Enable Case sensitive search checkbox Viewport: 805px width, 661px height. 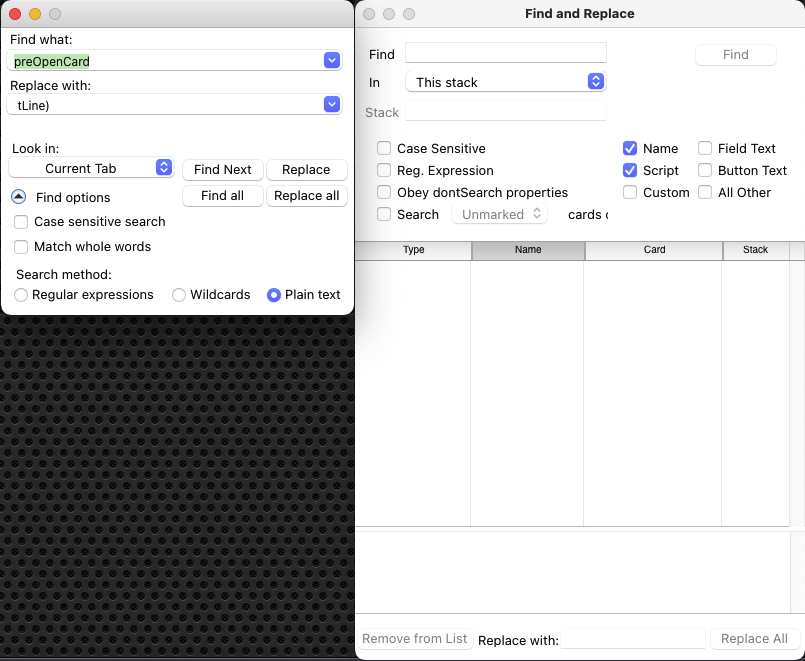pyautogui.click(x=22, y=222)
